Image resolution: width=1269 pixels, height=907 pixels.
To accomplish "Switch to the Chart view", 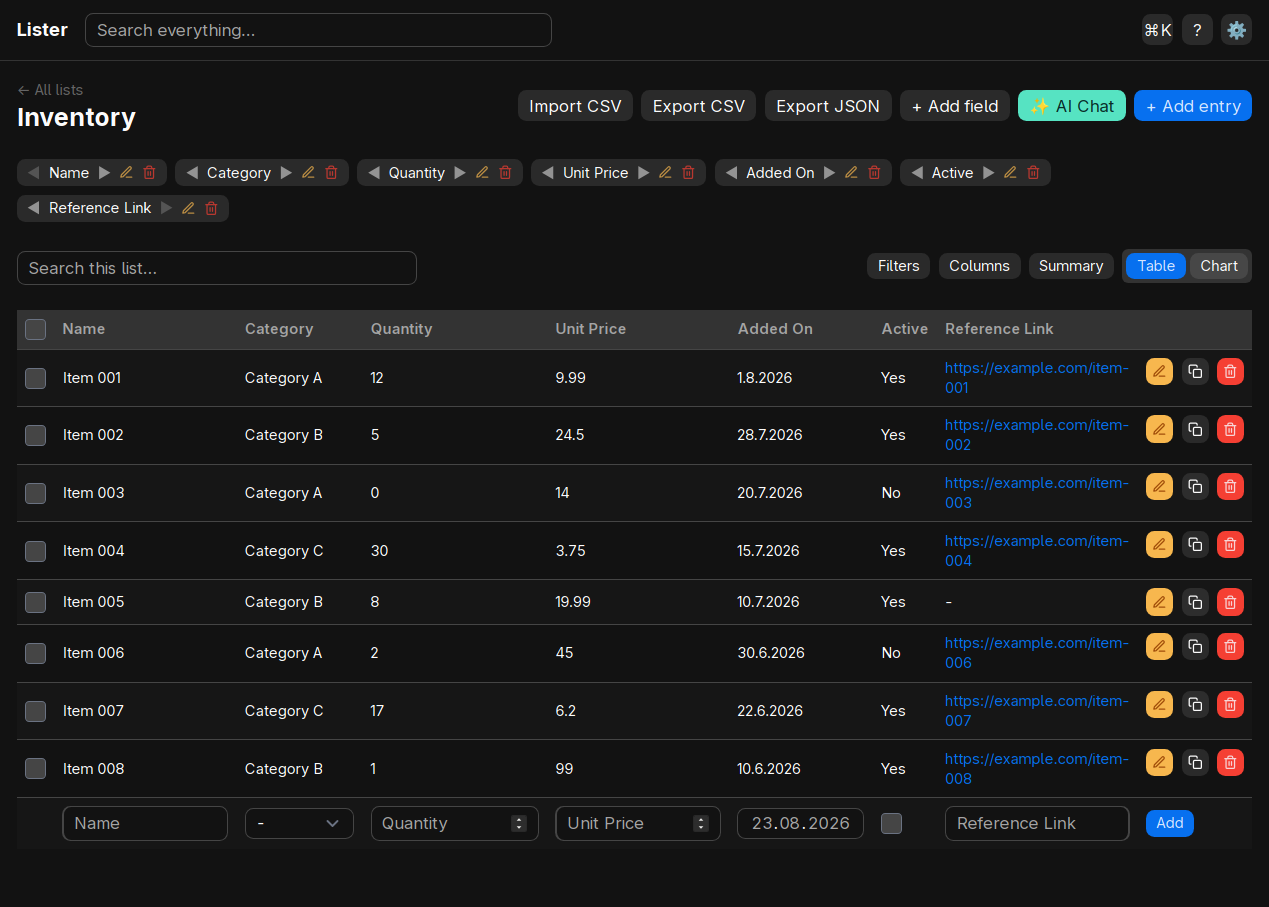I will pyautogui.click(x=1219, y=266).
